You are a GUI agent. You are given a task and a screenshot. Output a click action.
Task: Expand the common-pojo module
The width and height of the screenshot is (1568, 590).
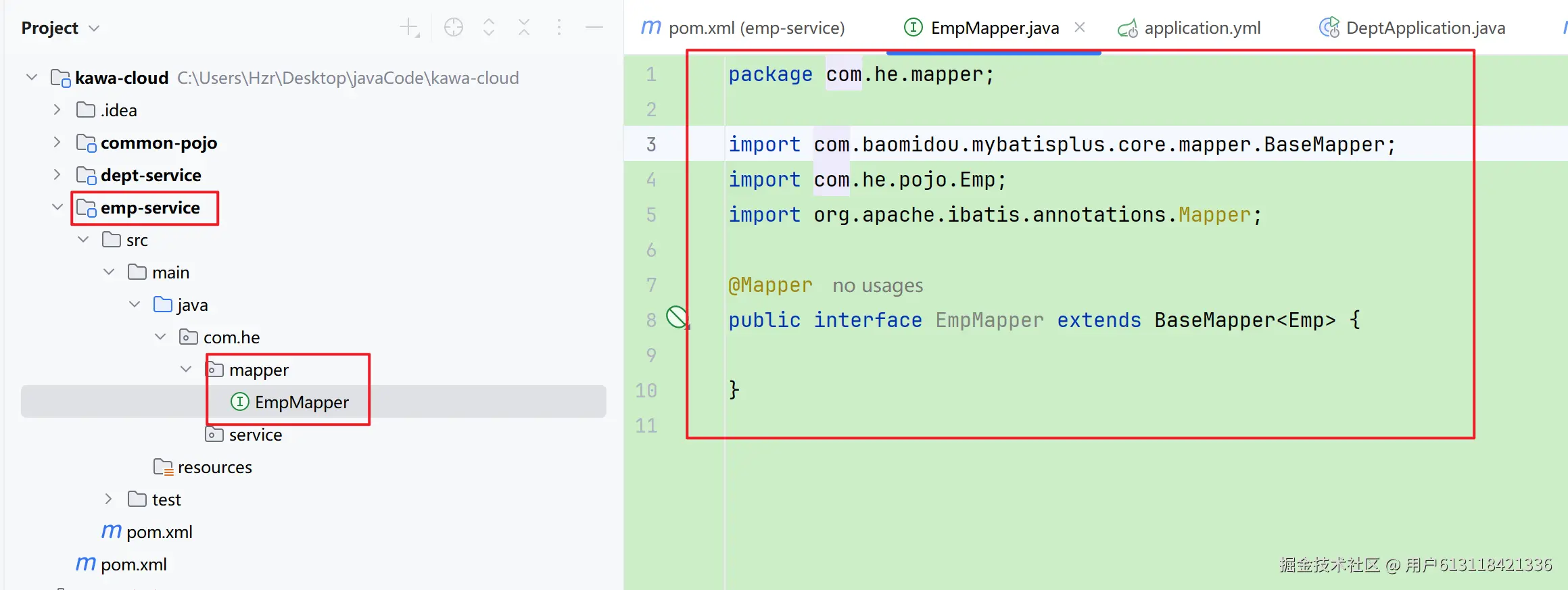coord(57,143)
